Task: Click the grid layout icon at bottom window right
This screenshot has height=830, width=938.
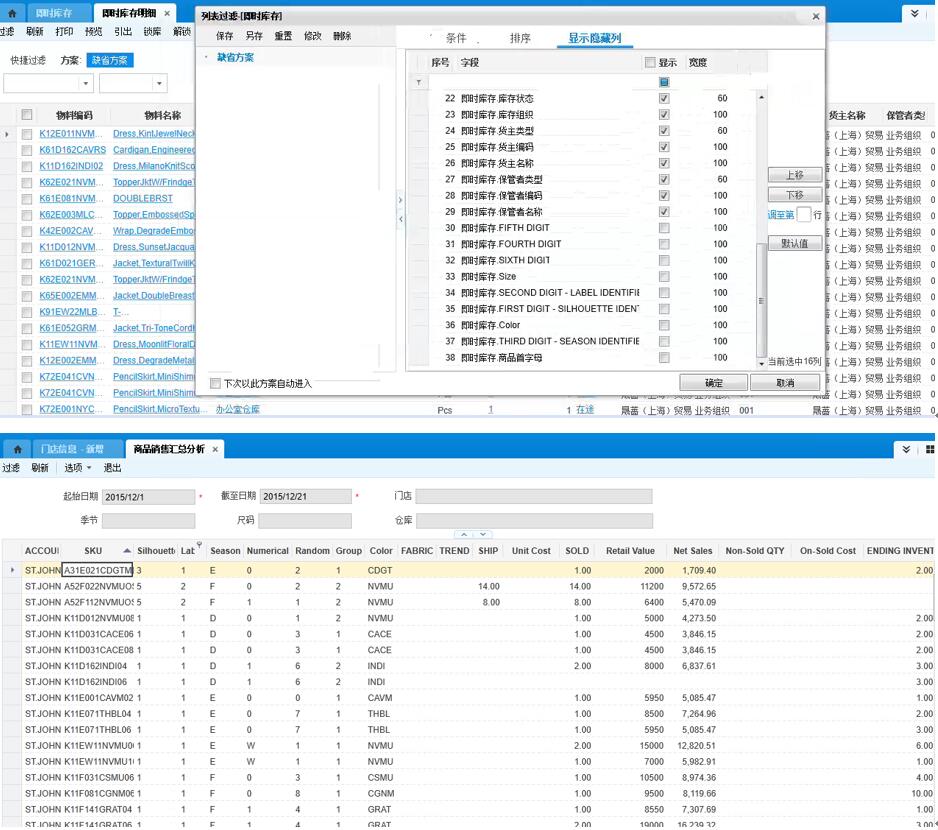Action: coord(930,449)
